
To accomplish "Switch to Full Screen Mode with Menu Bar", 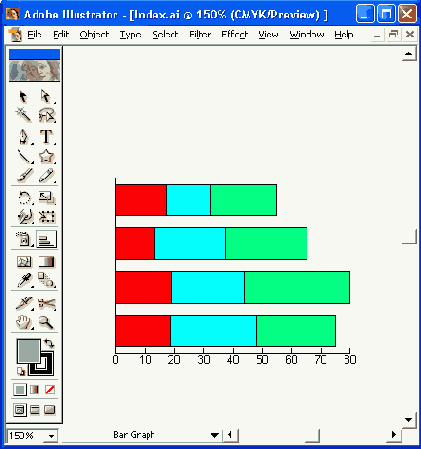I will click(35, 410).
